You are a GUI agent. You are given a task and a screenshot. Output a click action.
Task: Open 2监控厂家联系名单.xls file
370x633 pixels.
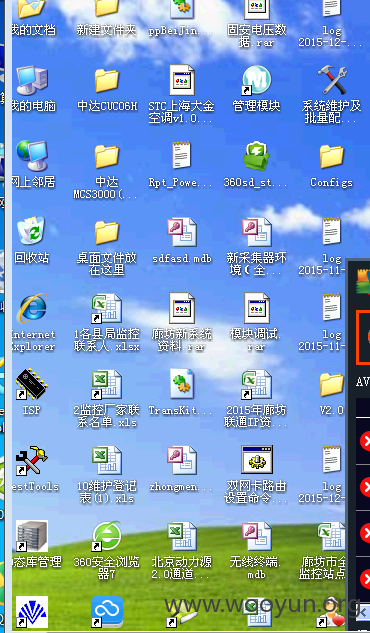click(x=107, y=384)
